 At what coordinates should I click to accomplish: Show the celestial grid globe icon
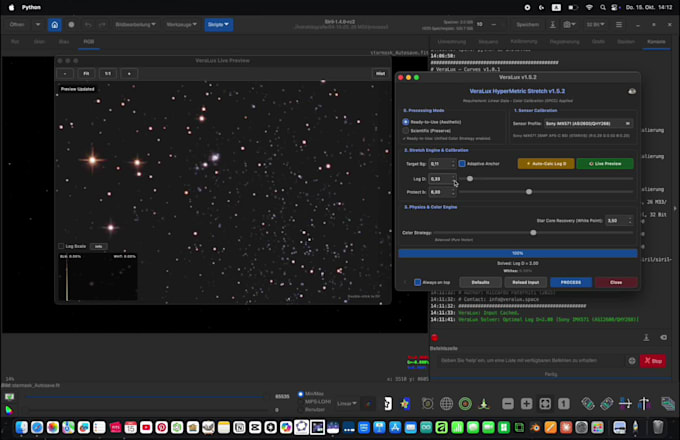point(446,404)
